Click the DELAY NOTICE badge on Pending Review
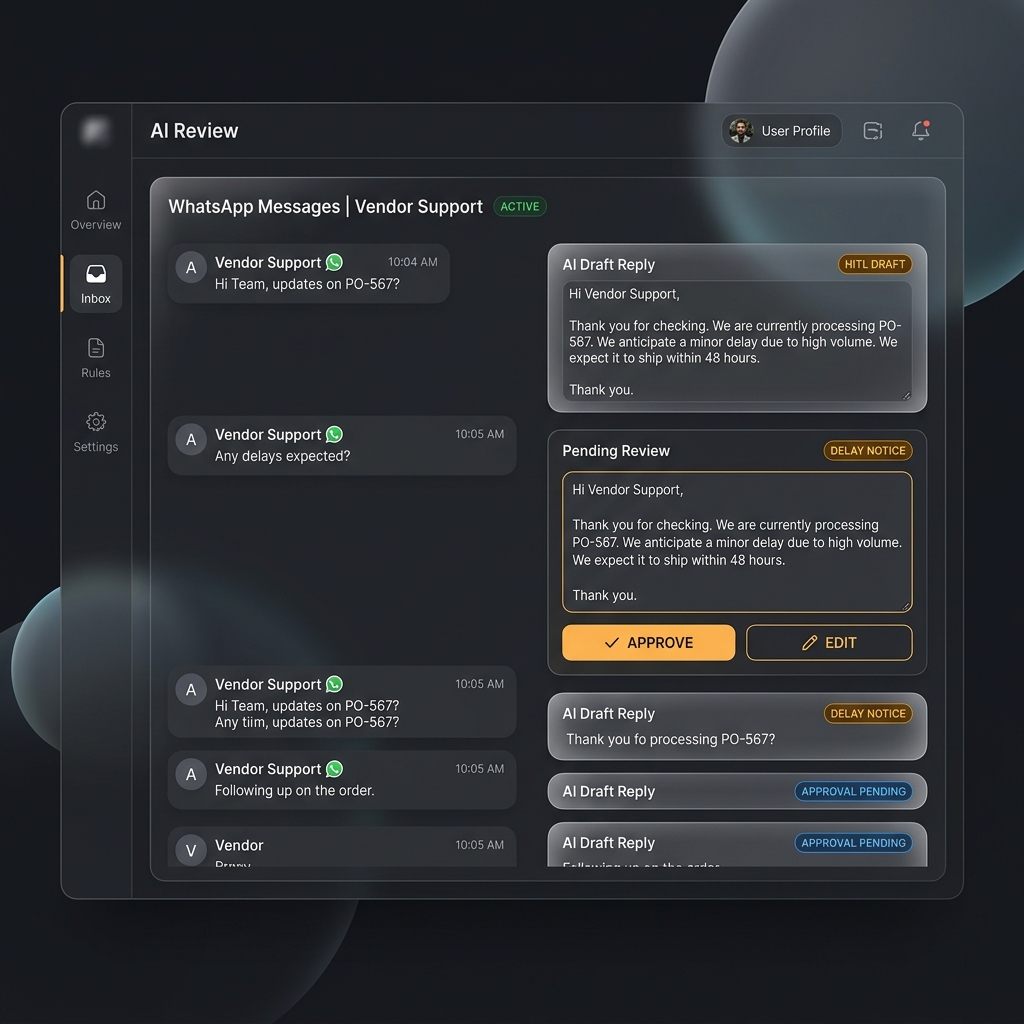 pyautogui.click(x=867, y=451)
